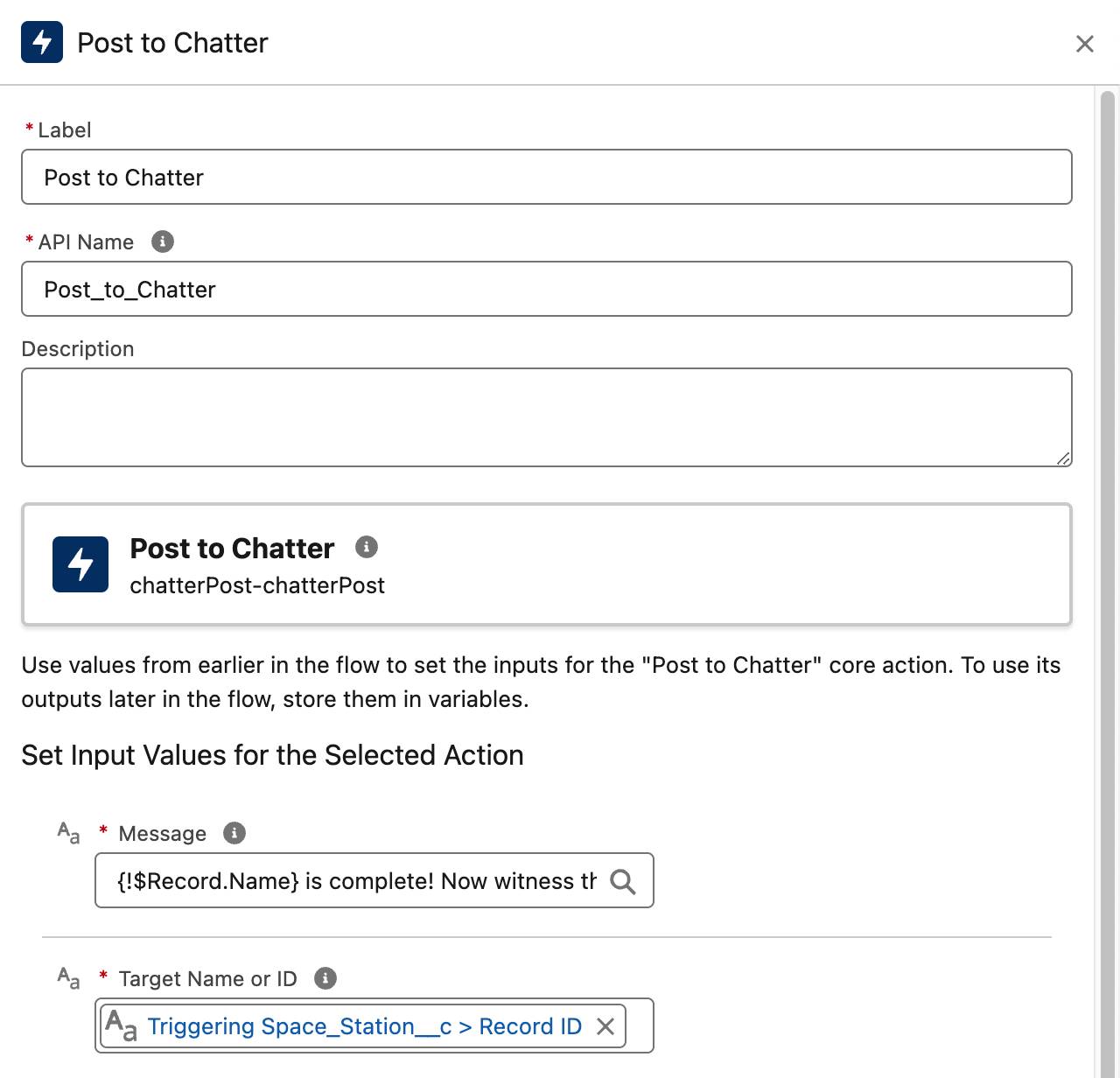
Task: Click the Label field caption
Action: [x=65, y=129]
